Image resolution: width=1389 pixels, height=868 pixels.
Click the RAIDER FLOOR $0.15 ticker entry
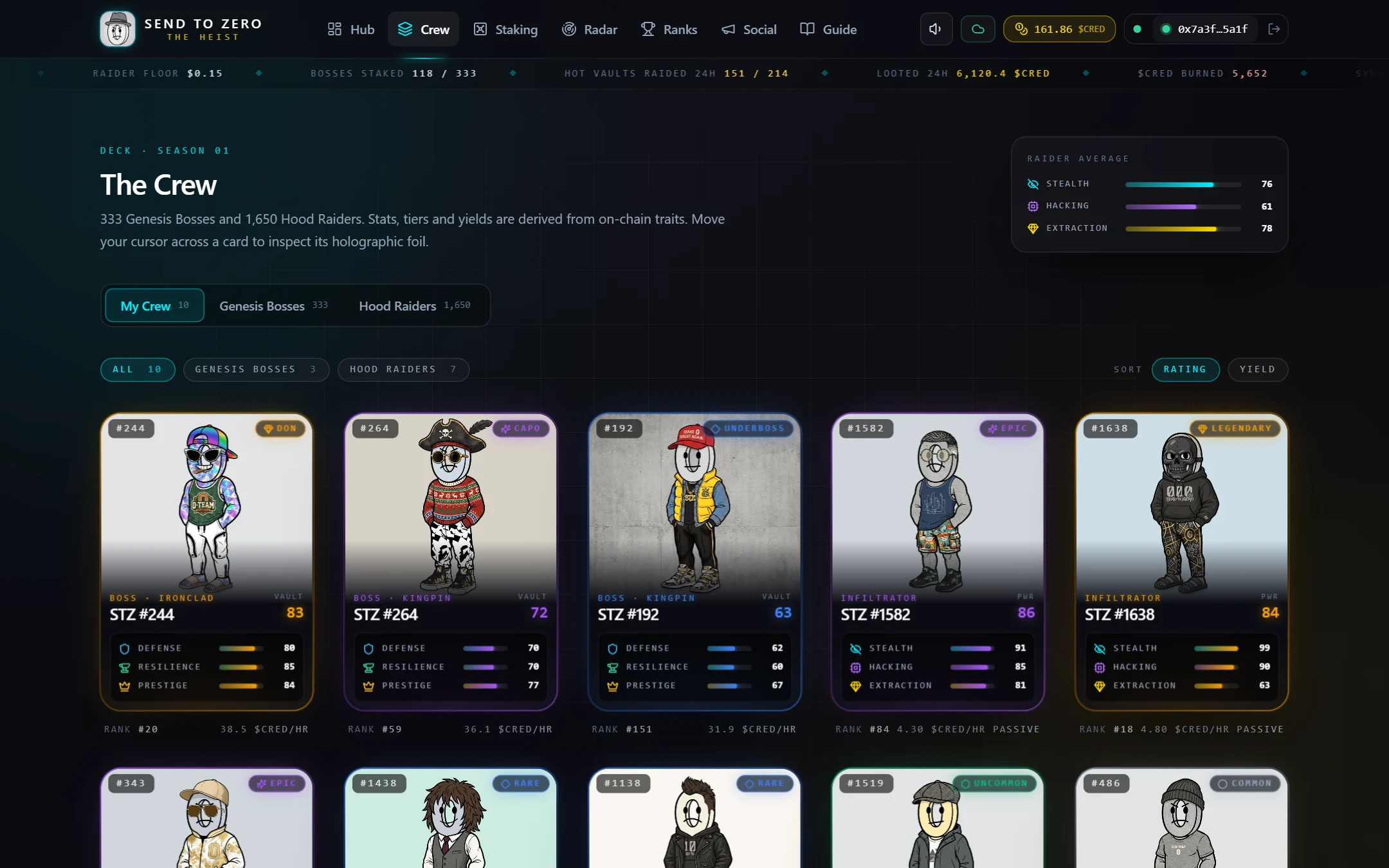(x=158, y=73)
